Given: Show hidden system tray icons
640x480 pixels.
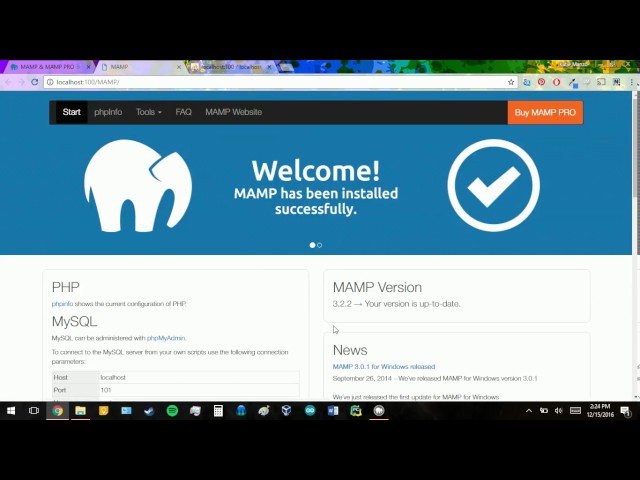Looking at the screenshot, I should pos(529,411).
